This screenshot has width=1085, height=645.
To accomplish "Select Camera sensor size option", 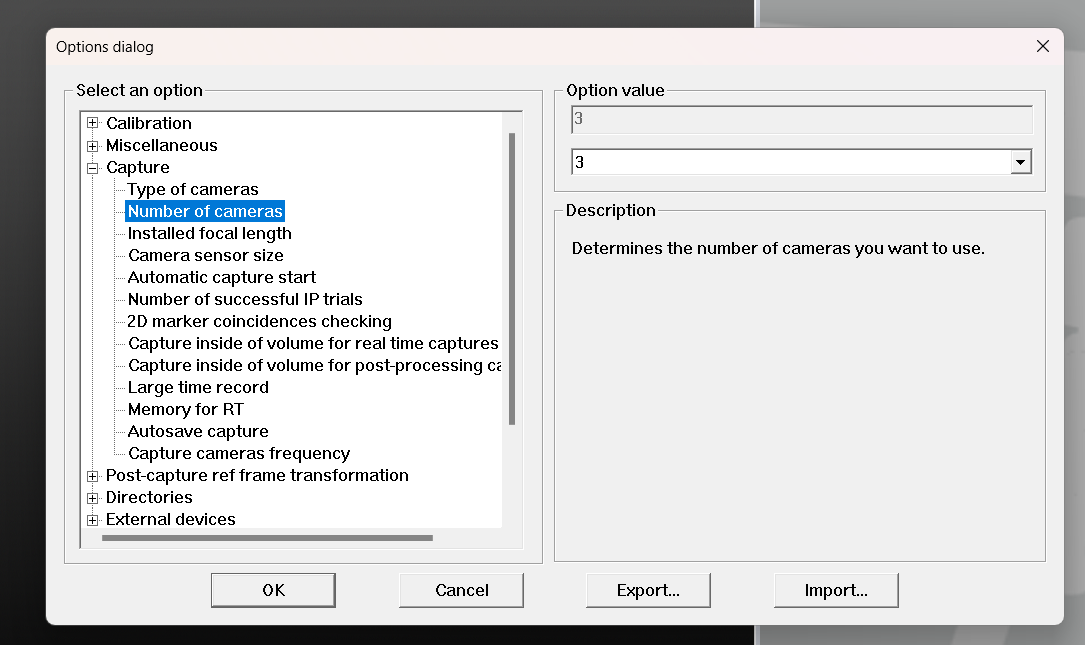I will point(205,256).
